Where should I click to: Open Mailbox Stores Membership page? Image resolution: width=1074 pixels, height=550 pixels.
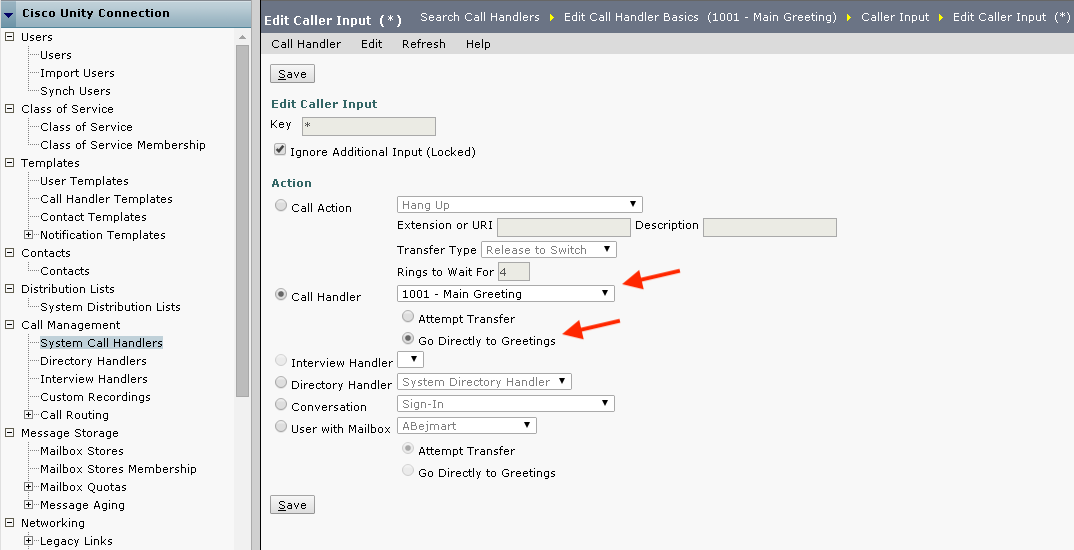pyautogui.click(x=118, y=469)
